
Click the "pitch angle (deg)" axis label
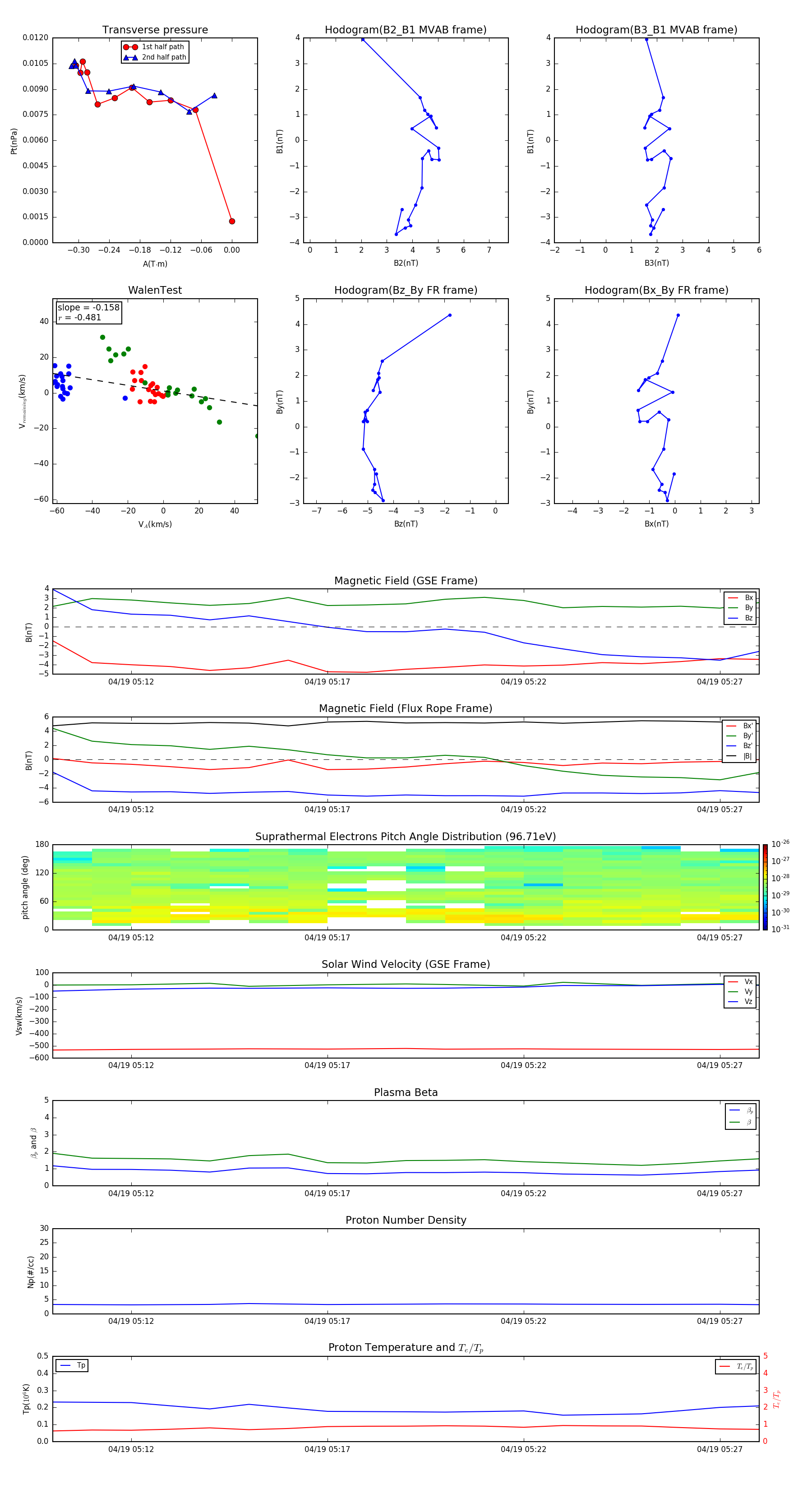tap(25, 887)
